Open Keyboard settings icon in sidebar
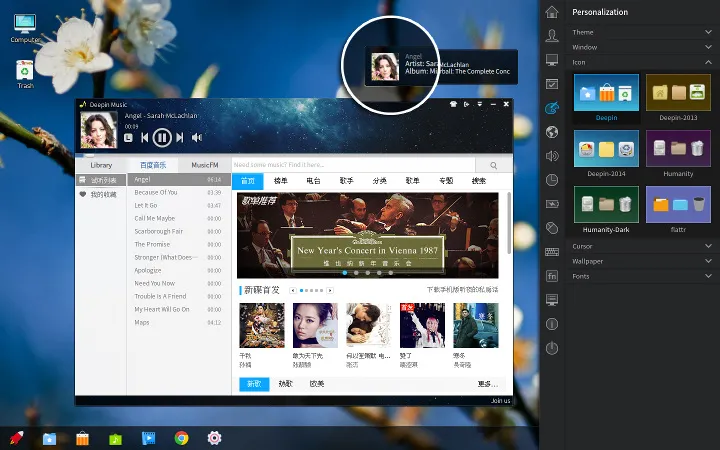 [x=552, y=252]
